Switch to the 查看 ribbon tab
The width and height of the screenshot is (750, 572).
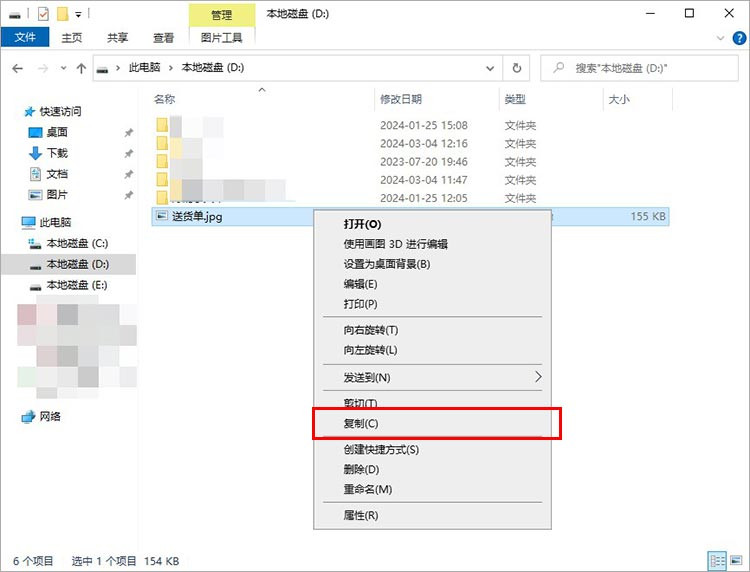click(x=164, y=37)
